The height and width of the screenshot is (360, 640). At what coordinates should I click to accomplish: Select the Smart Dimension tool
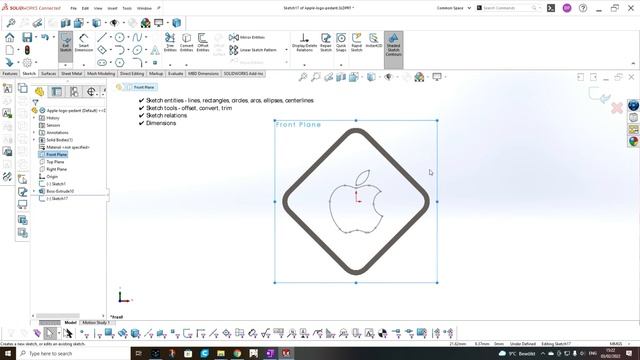(x=84, y=43)
